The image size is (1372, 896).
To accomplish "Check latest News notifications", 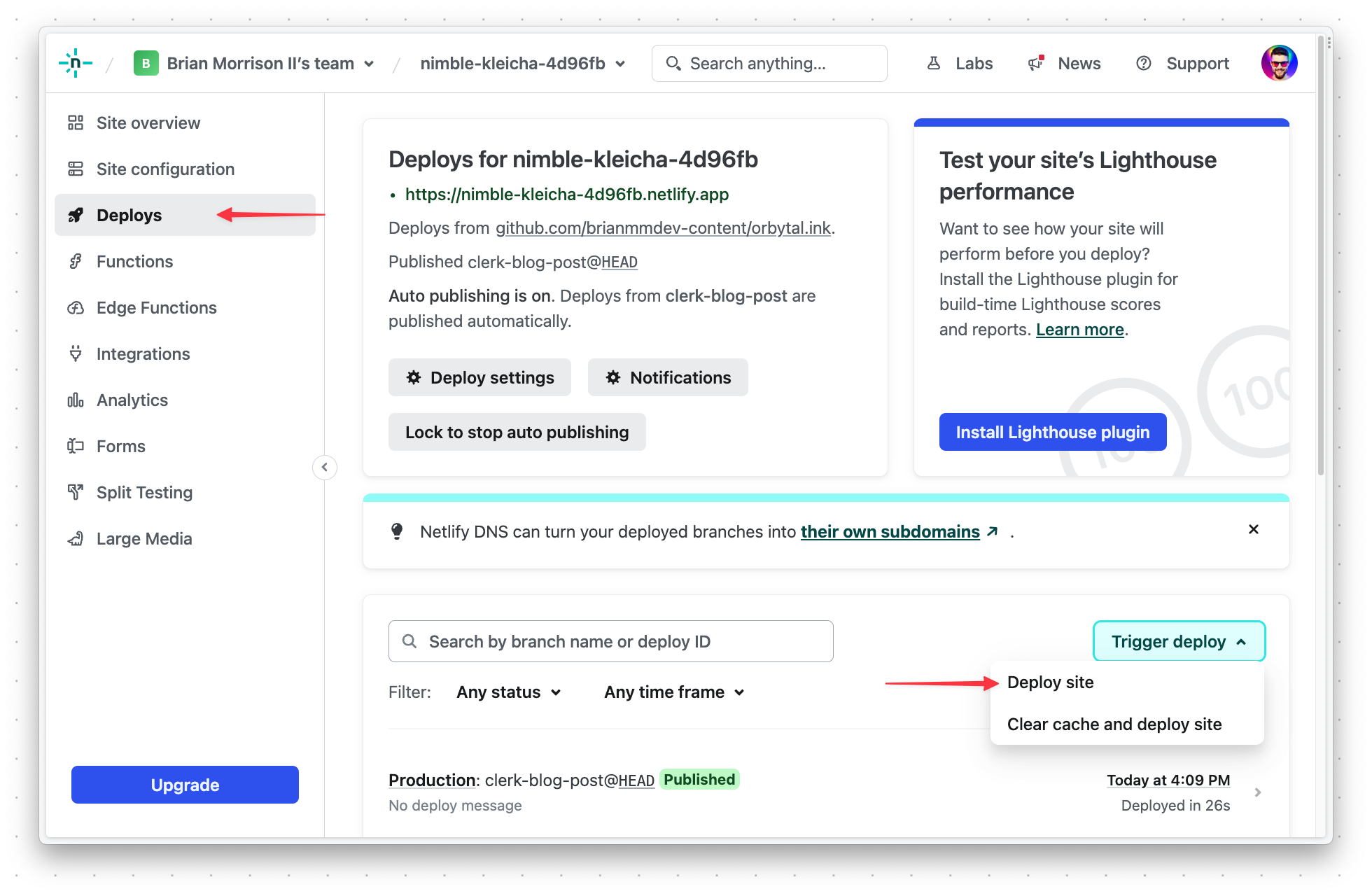I will click(x=1079, y=63).
